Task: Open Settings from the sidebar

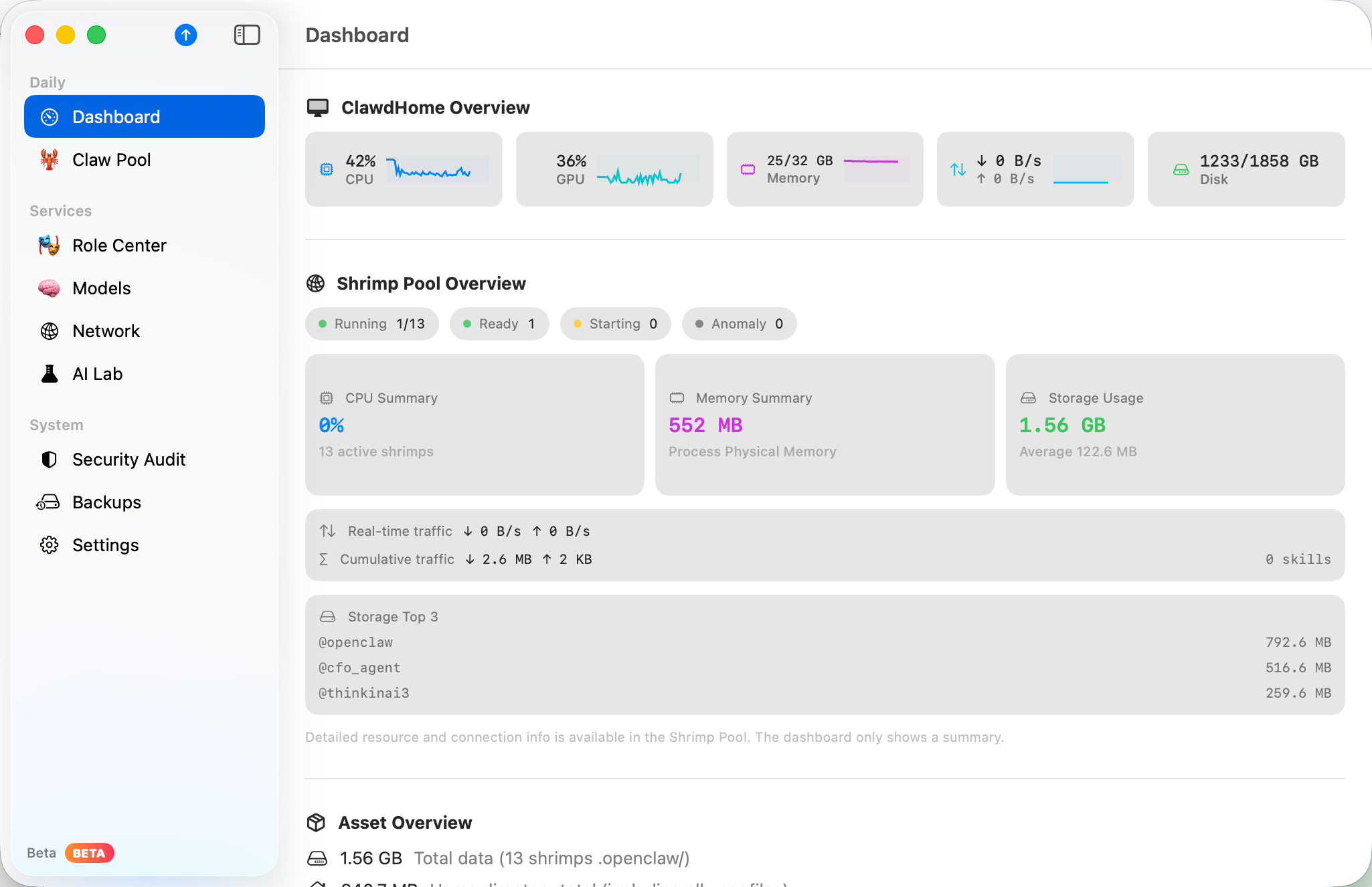Action: [105, 545]
